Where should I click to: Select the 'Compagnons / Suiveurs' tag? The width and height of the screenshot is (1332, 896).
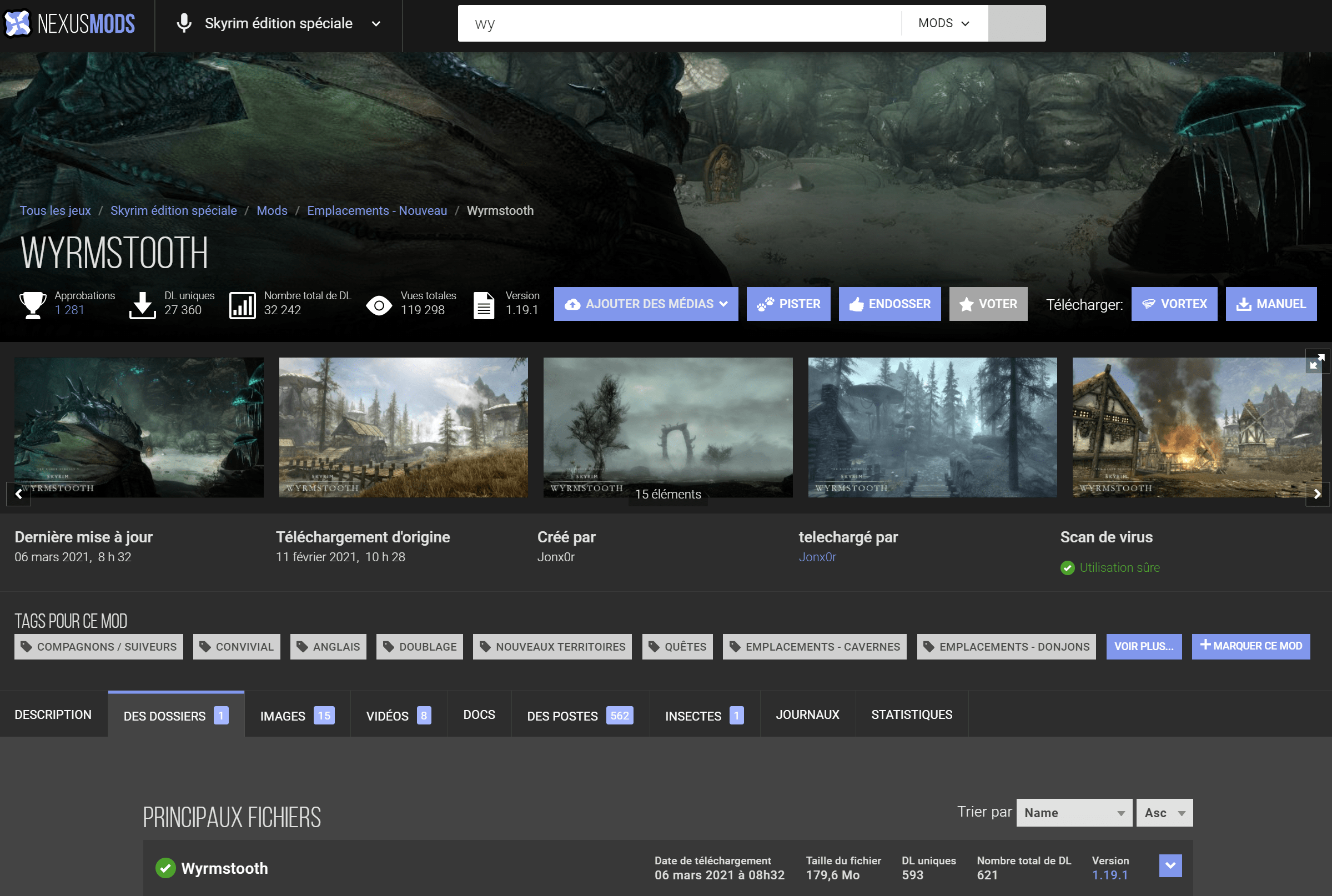[99, 646]
